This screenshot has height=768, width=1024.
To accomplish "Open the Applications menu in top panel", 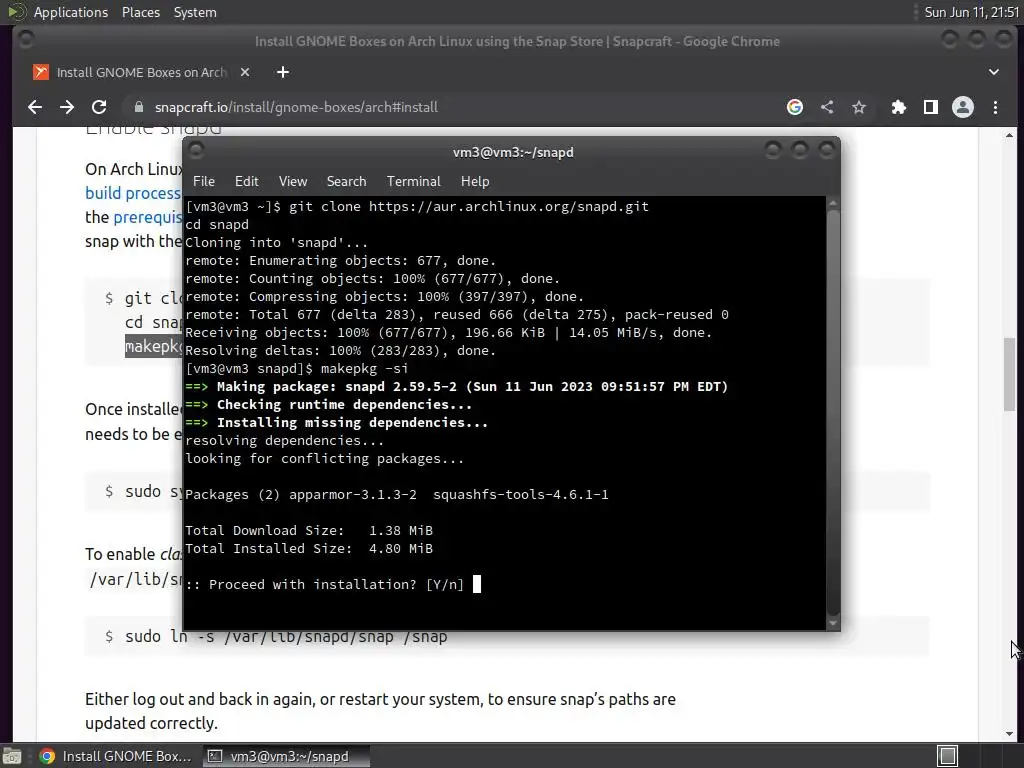I will click(x=71, y=12).
